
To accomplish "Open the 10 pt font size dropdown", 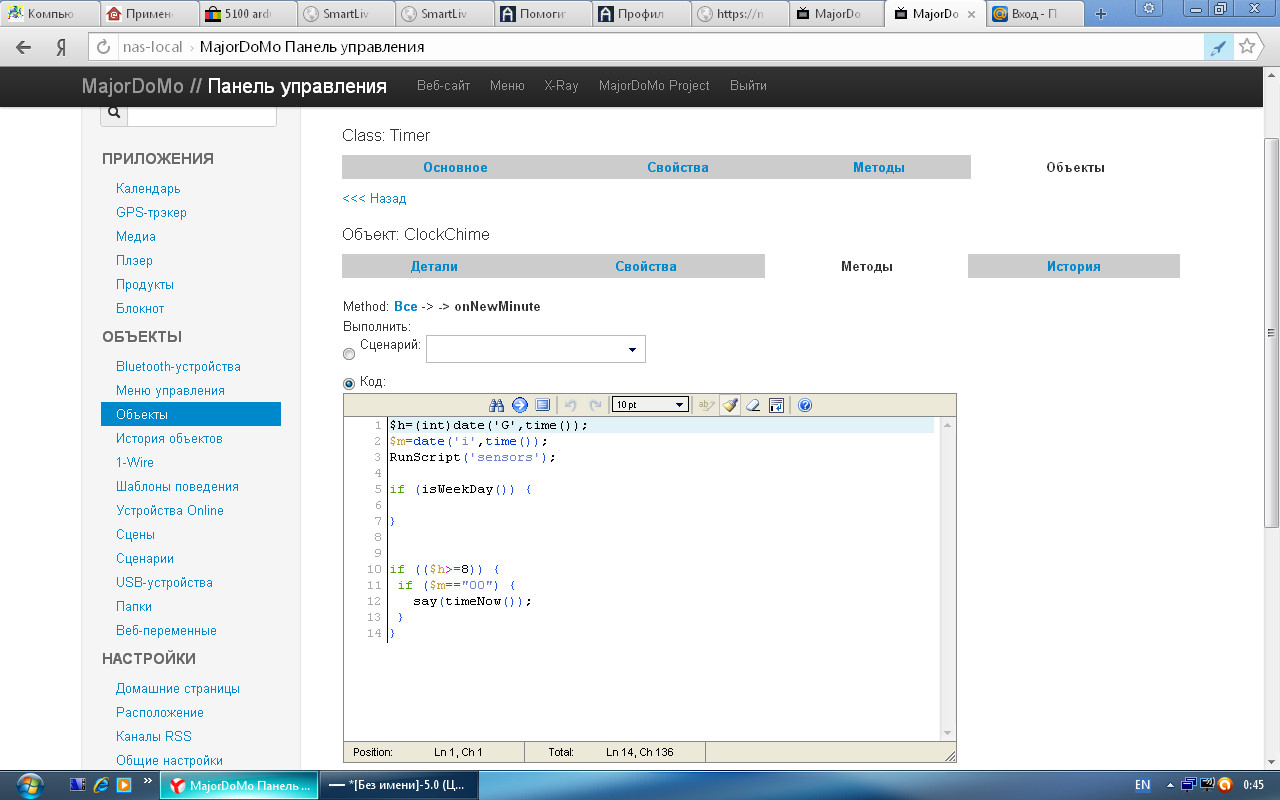I will 650,405.
